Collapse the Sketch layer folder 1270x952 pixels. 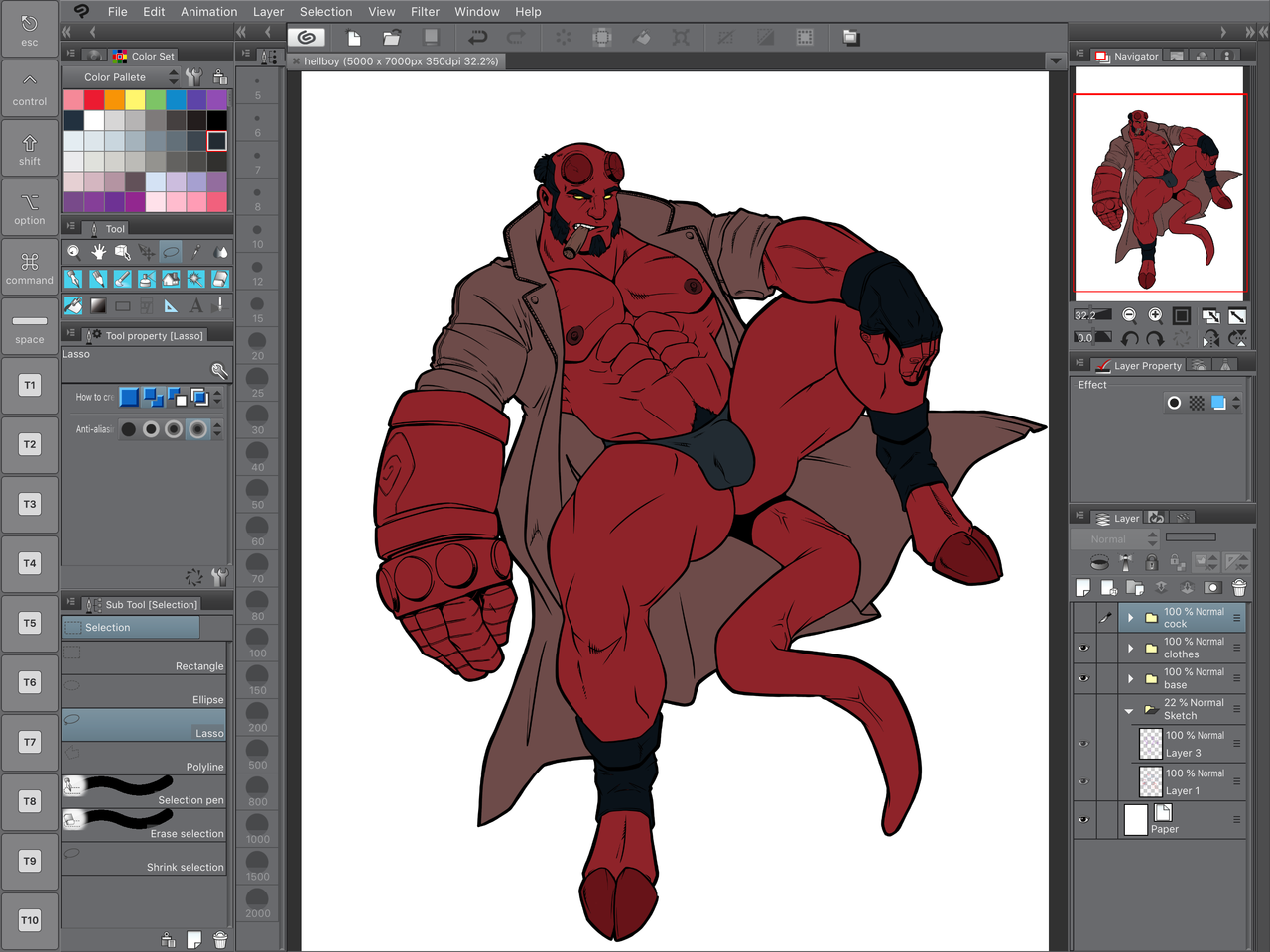[1129, 710]
